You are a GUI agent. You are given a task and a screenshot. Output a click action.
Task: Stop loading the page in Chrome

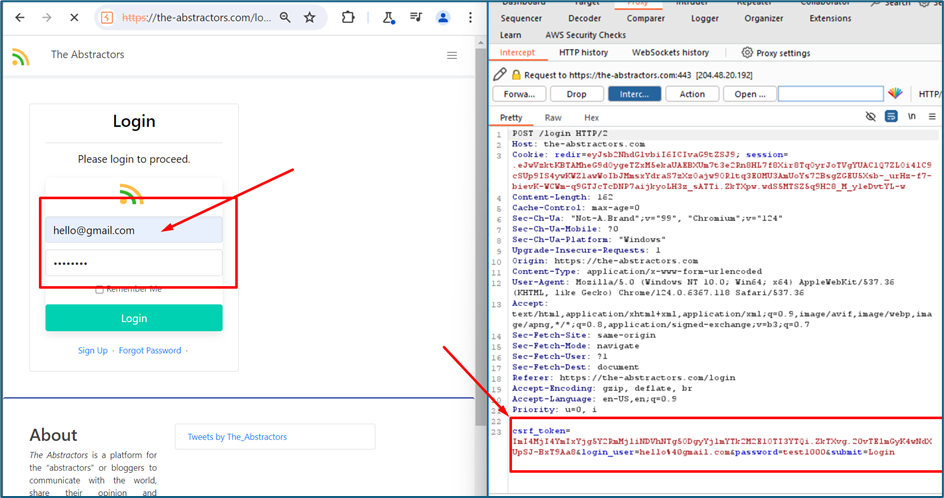[74, 17]
